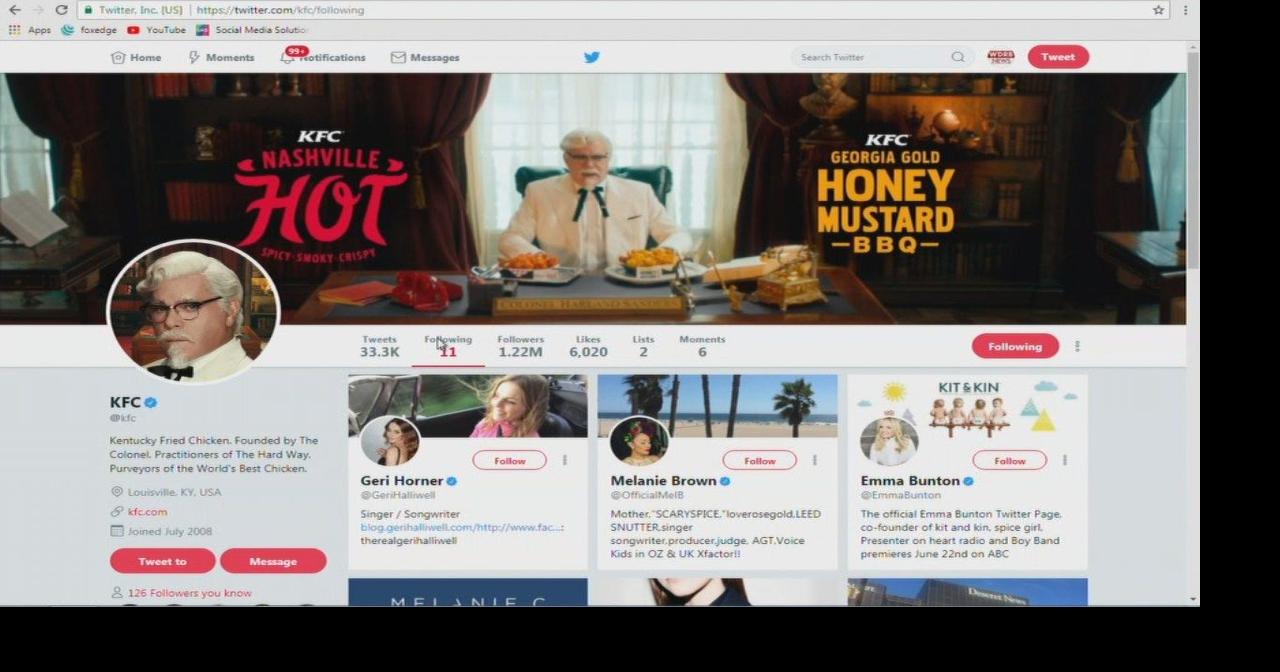
Task: Check Notifications bell with 99+ badge
Action: pyautogui.click(x=289, y=57)
